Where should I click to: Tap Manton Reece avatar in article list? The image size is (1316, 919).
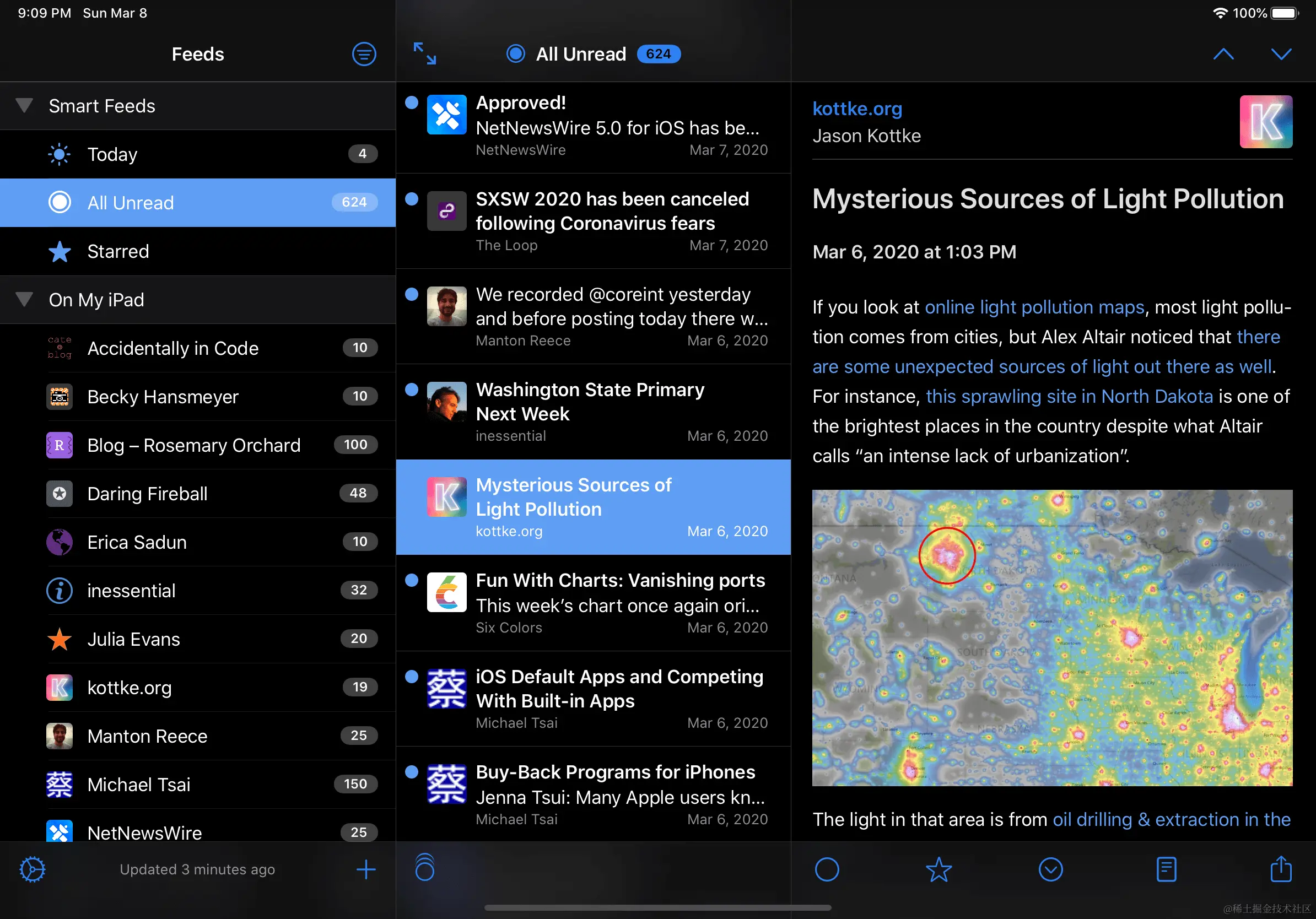click(446, 306)
